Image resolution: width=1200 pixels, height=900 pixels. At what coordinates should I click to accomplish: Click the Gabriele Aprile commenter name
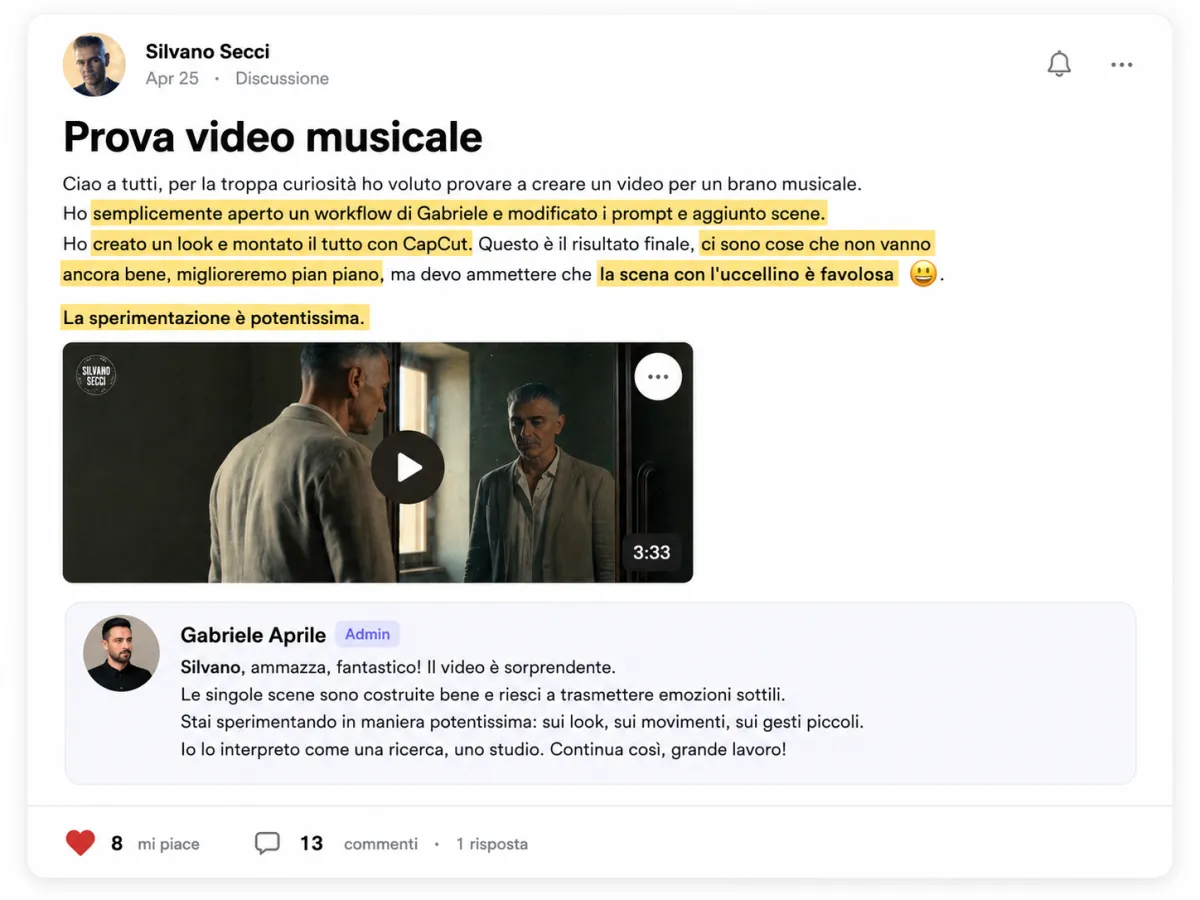(253, 635)
